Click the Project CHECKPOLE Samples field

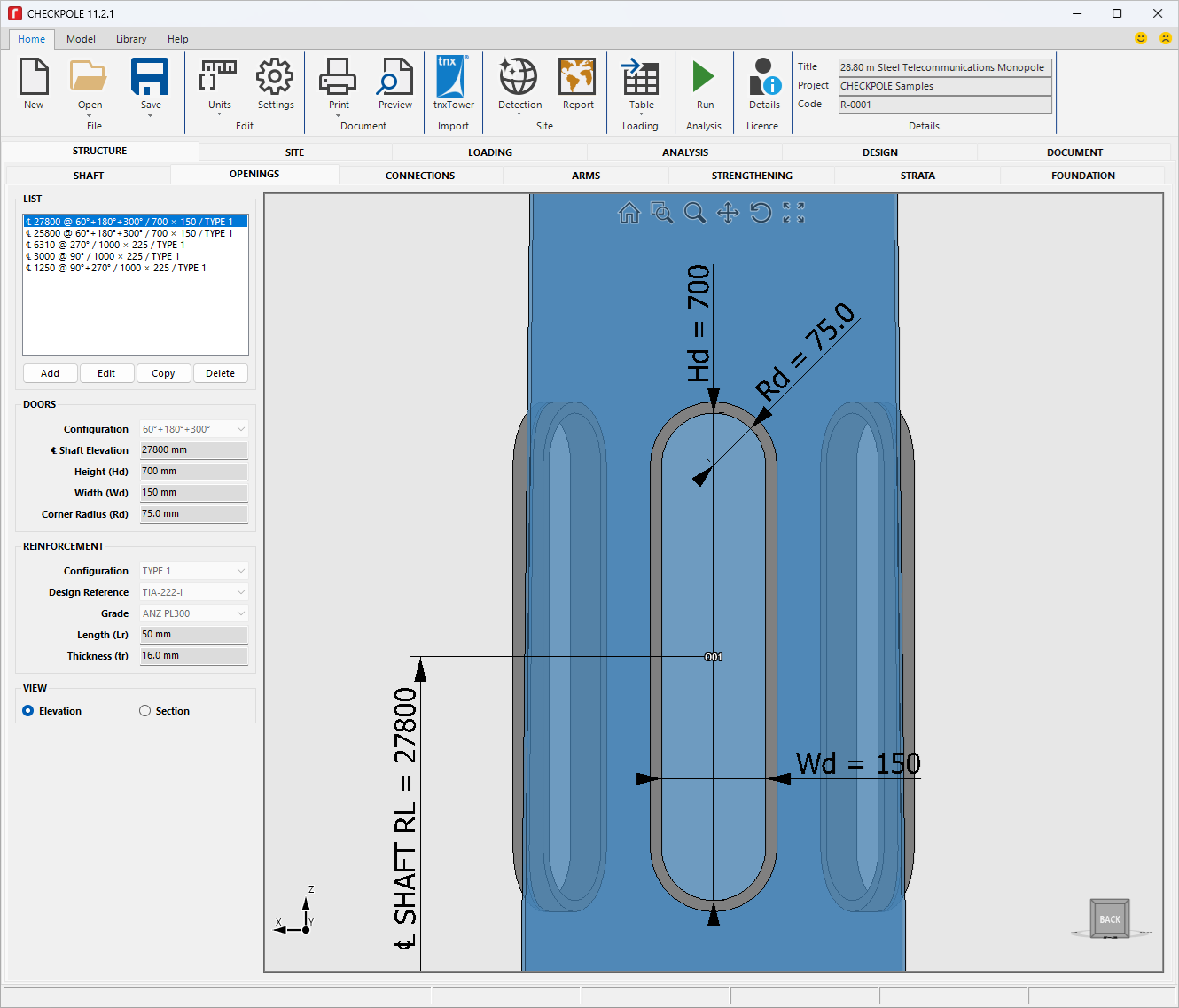click(945, 86)
